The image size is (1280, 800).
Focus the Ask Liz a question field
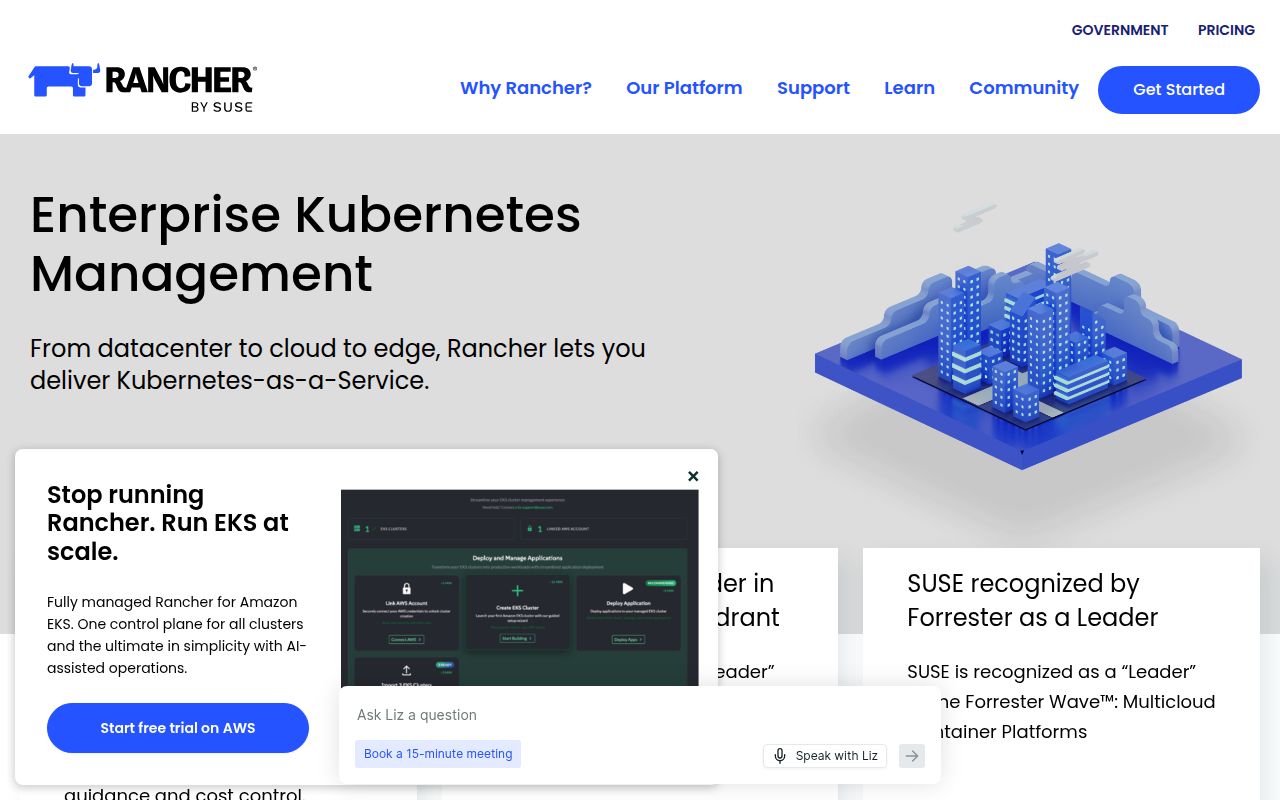pyautogui.click(x=640, y=715)
